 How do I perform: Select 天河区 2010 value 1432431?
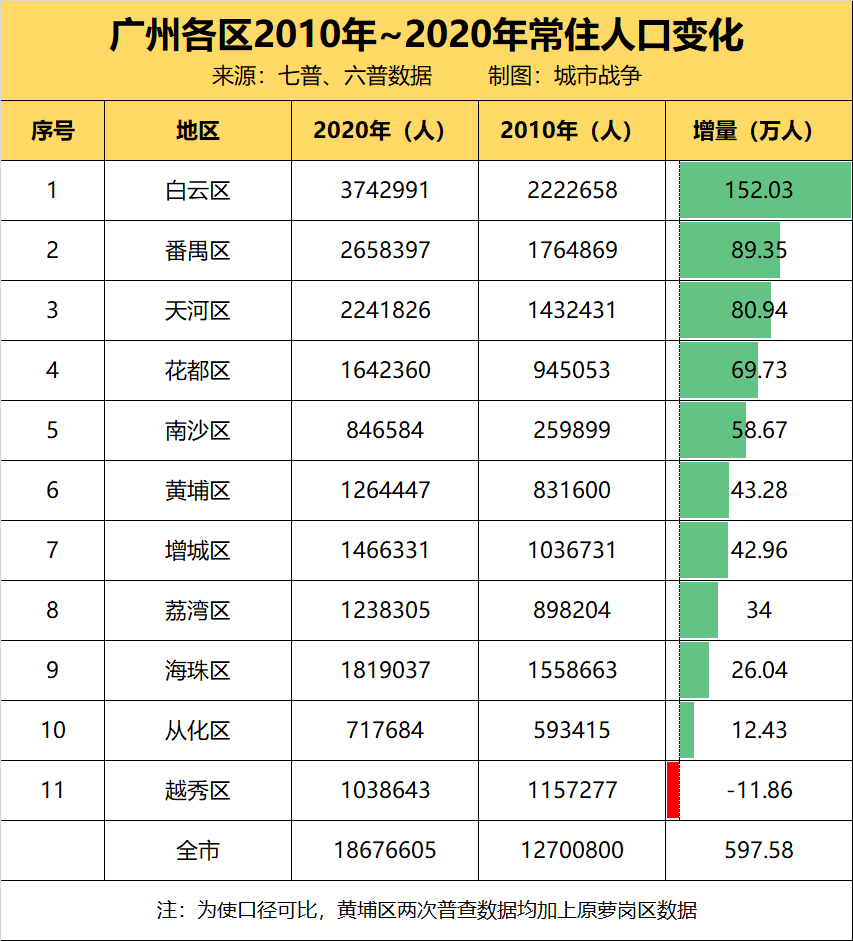[572, 310]
